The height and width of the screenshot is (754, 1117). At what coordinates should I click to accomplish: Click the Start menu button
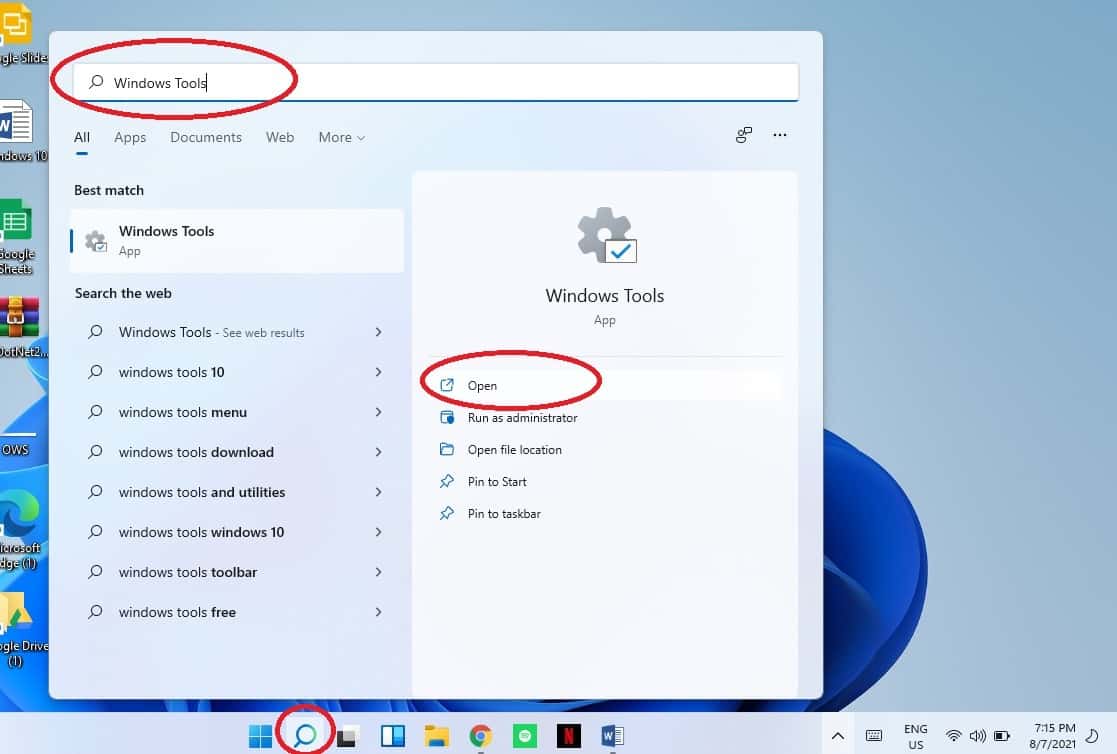point(259,733)
